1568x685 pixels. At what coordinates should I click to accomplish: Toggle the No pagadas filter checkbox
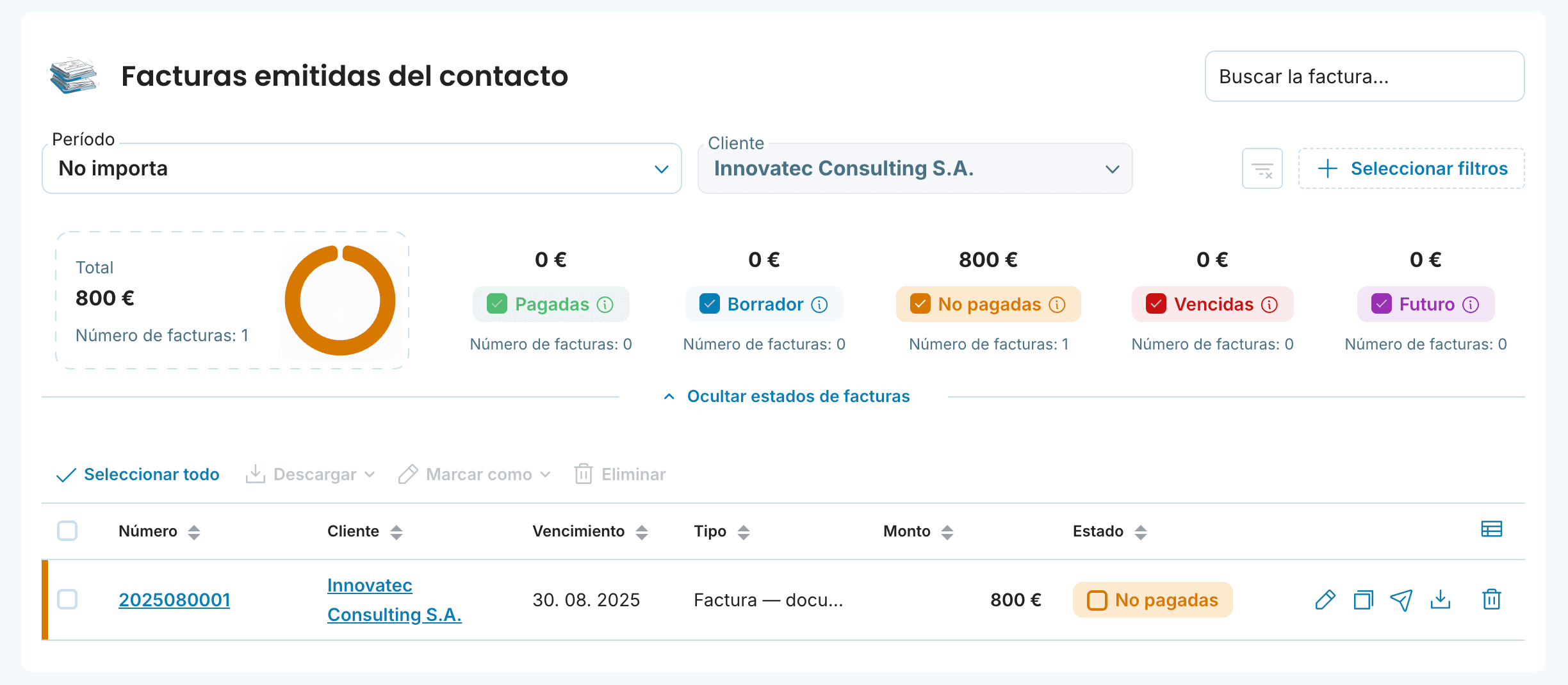click(920, 303)
